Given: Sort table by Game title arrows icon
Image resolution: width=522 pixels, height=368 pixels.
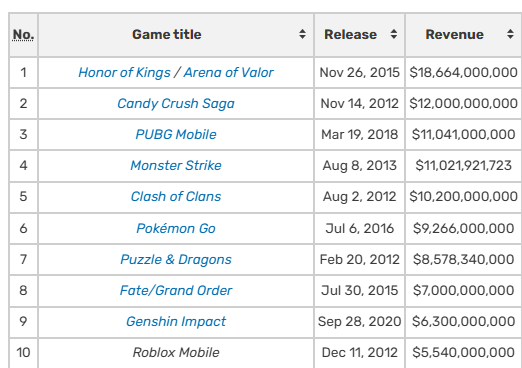Looking at the screenshot, I should point(302,34).
